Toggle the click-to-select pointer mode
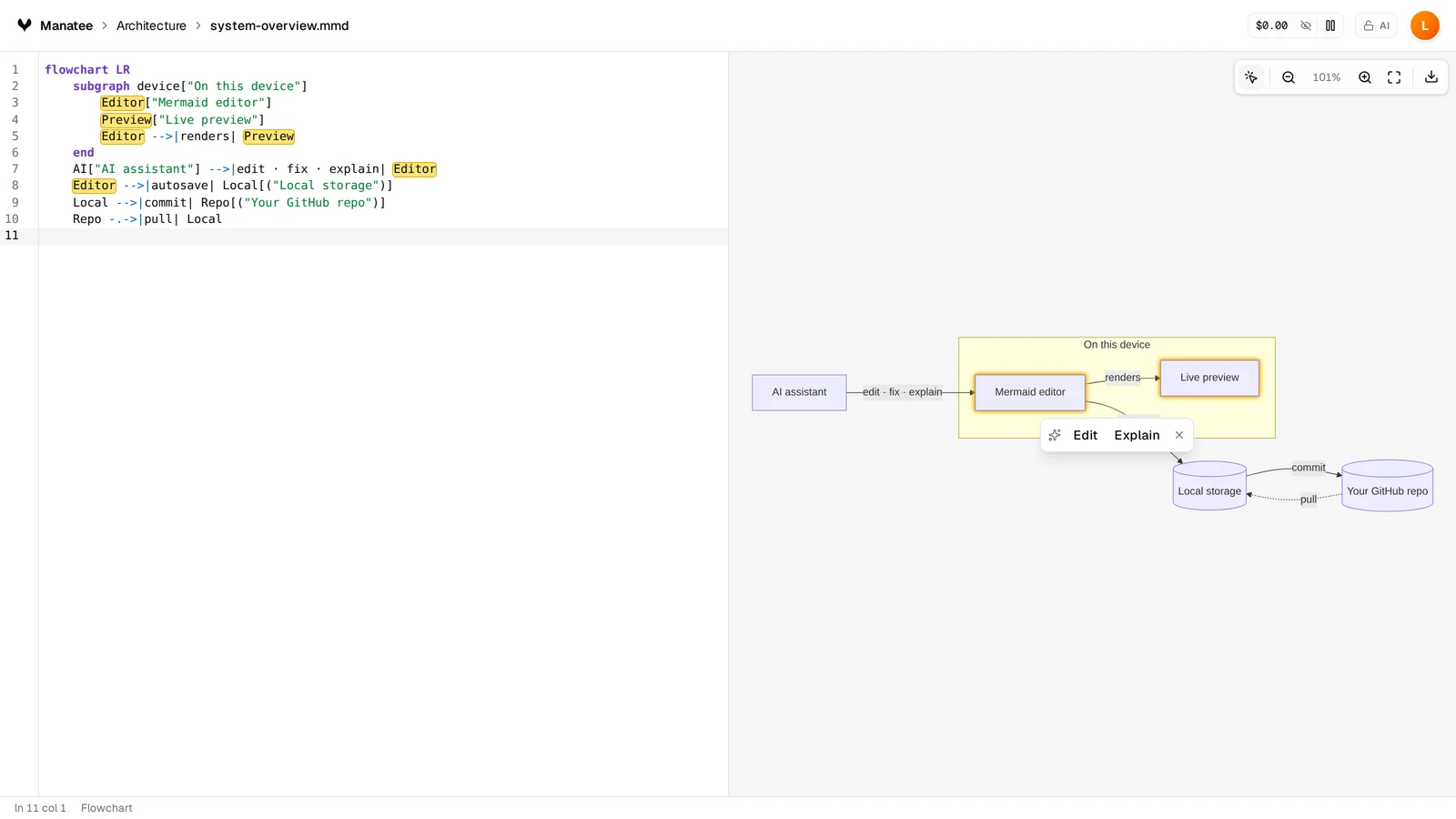The image size is (1456, 819). click(x=1251, y=77)
